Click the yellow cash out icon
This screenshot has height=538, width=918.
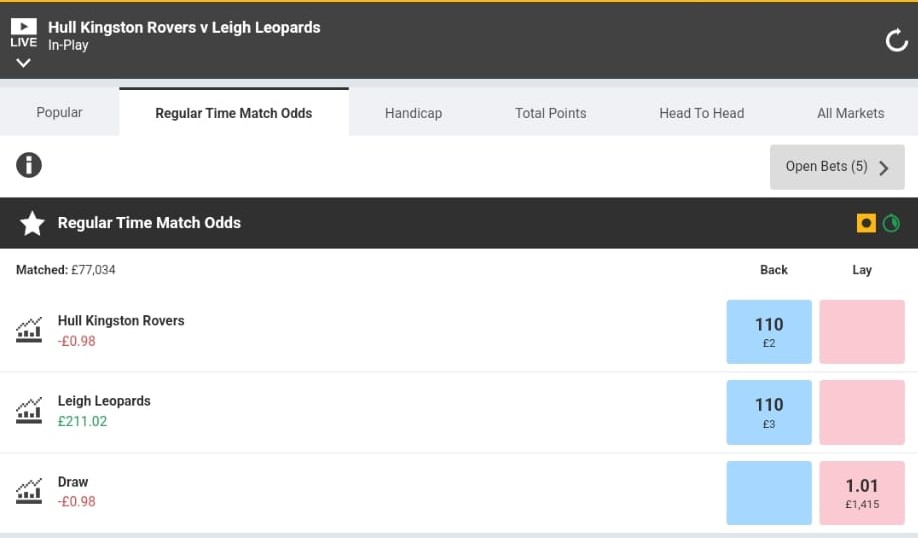pyautogui.click(x=866, y=223)
